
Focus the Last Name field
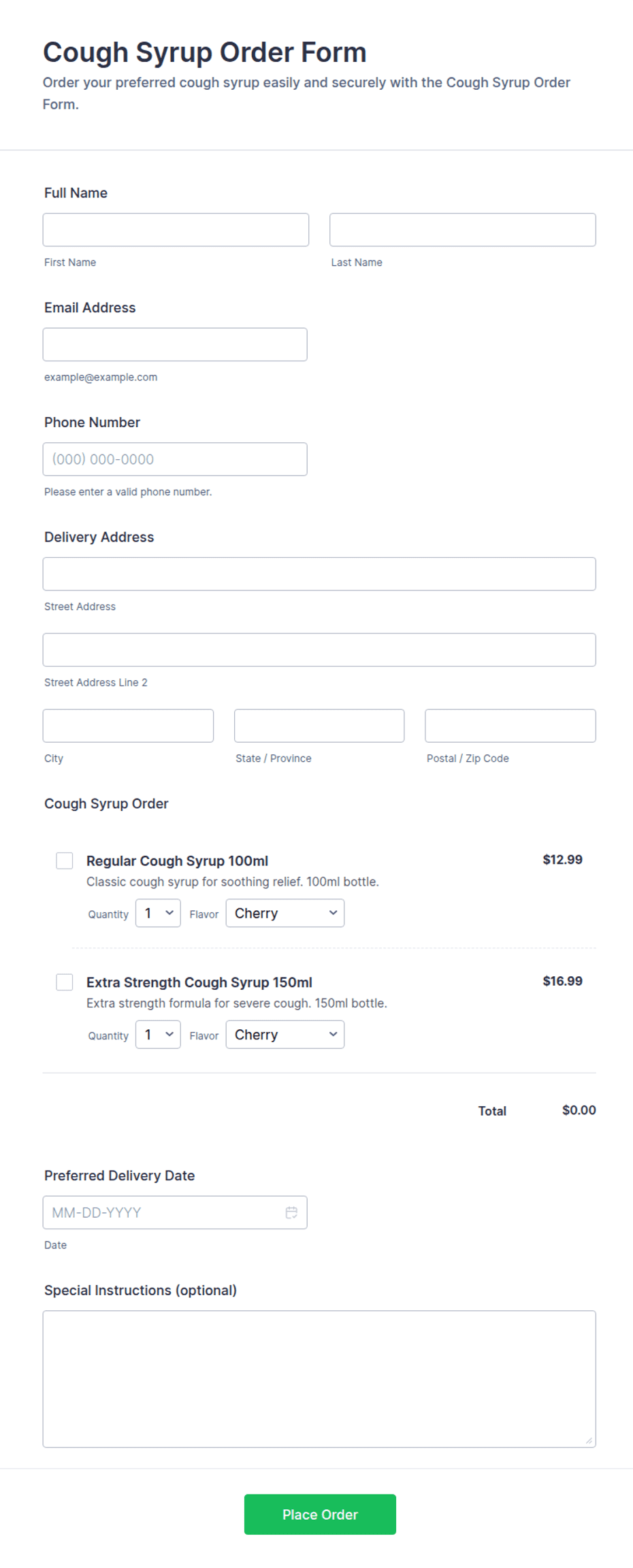coord(463,230)
